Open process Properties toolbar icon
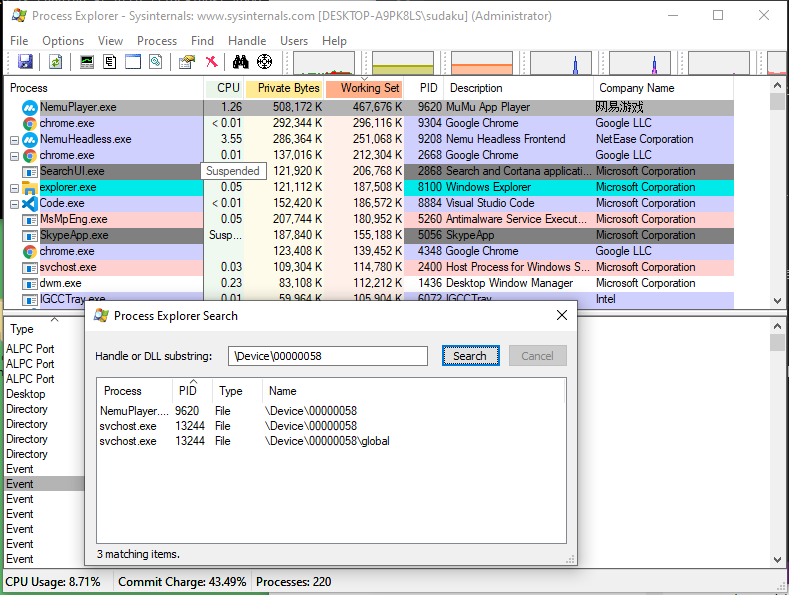789x595 pixels. click(x=187, y=62)
